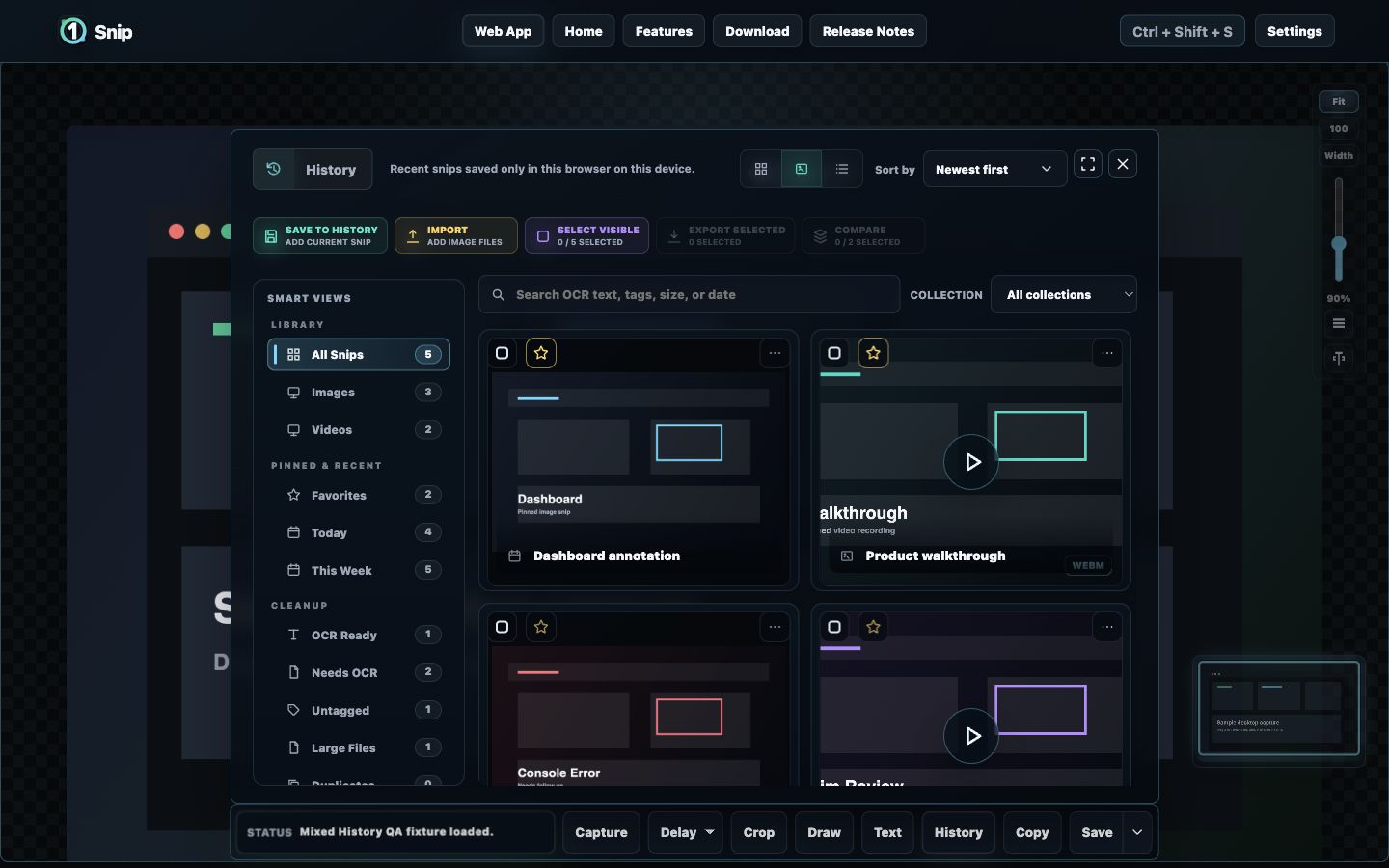Favorite the Dashboard annotation snip star
This screenshot has width=1389, height=868.
(541, 353)
